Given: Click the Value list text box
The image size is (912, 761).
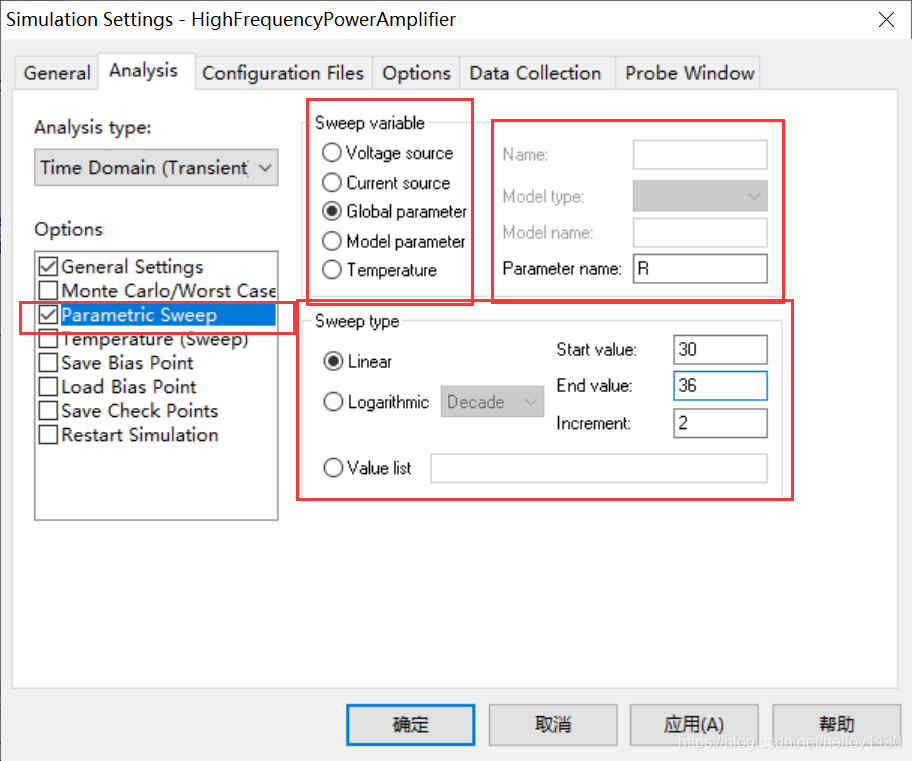Looking at the screenshot, I should coord(599,468).
